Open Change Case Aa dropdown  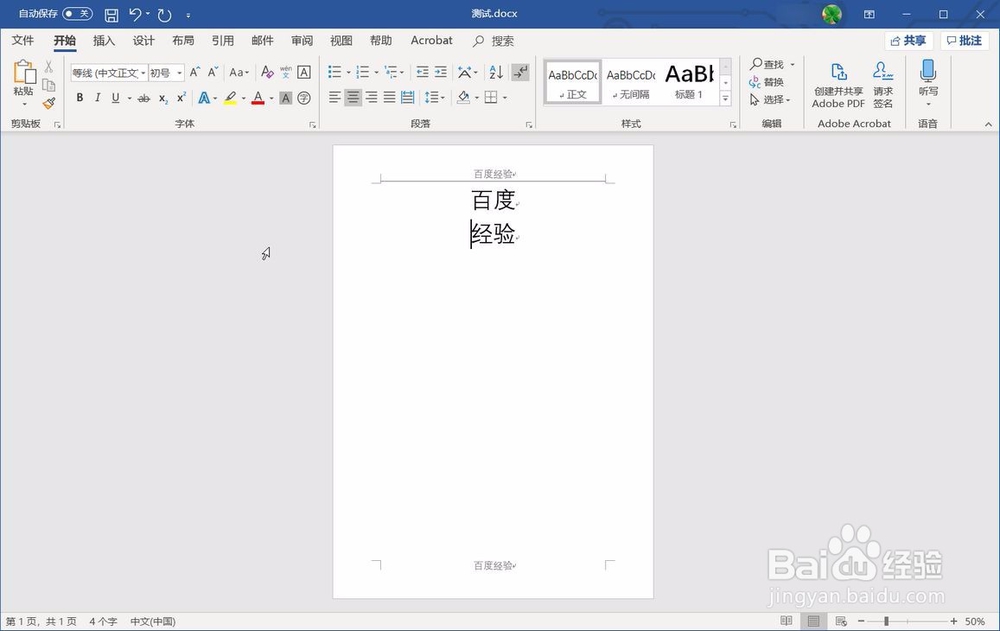coord(239,72)
